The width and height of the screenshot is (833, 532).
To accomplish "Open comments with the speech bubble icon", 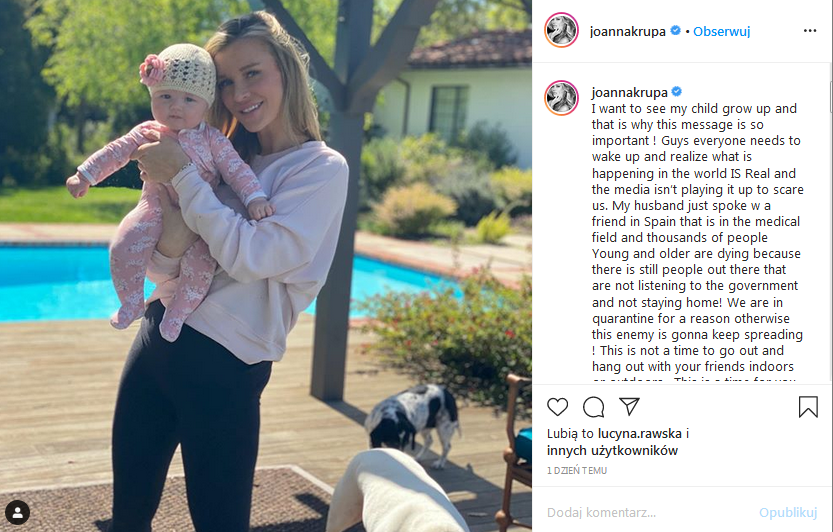I will tap(593, 407).
